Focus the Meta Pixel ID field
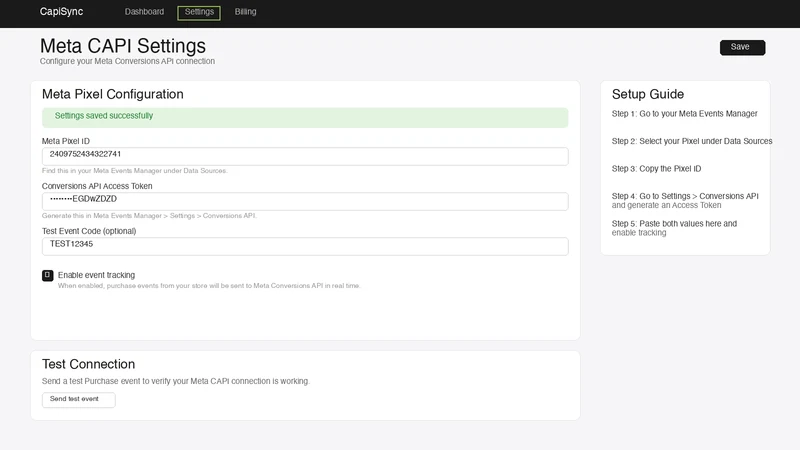The height and width of the screenshot is (450, 800). tap(305, 156)
